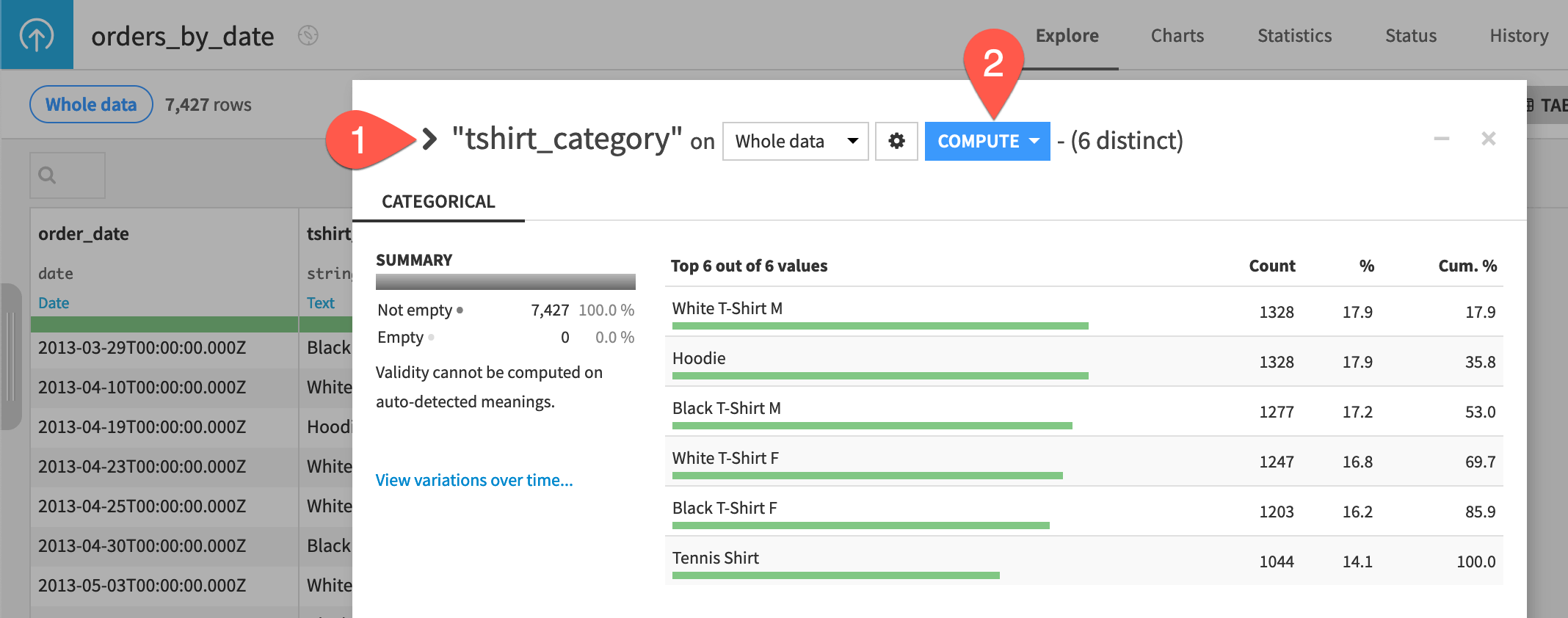Image resolution: width=1568 pixels, height=618 pixels.
Task: Open the Status tab
Action: (x=1411, y=36)
